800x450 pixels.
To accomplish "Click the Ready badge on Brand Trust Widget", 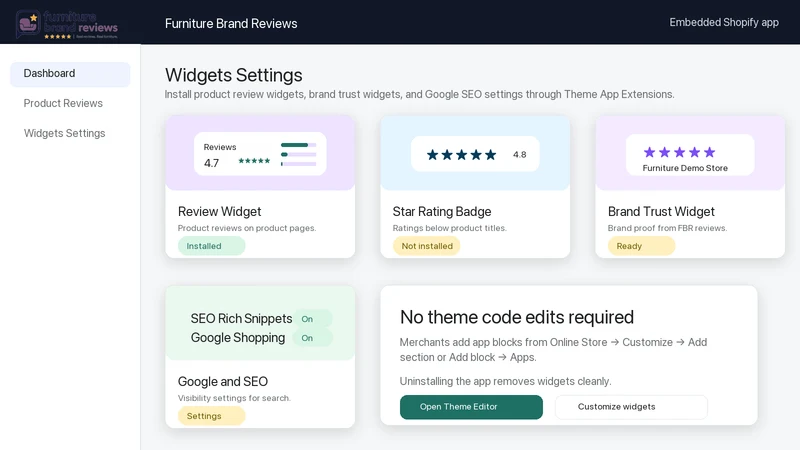I will [x=641, y=246].
